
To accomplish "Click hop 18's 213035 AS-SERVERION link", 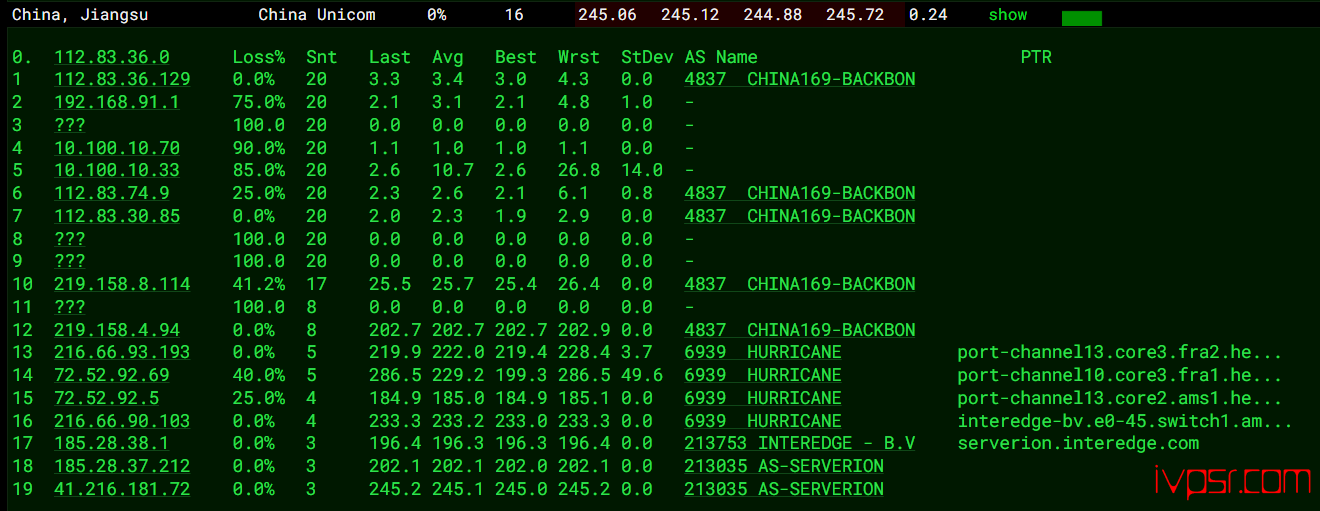I will (x=783, y=466).
